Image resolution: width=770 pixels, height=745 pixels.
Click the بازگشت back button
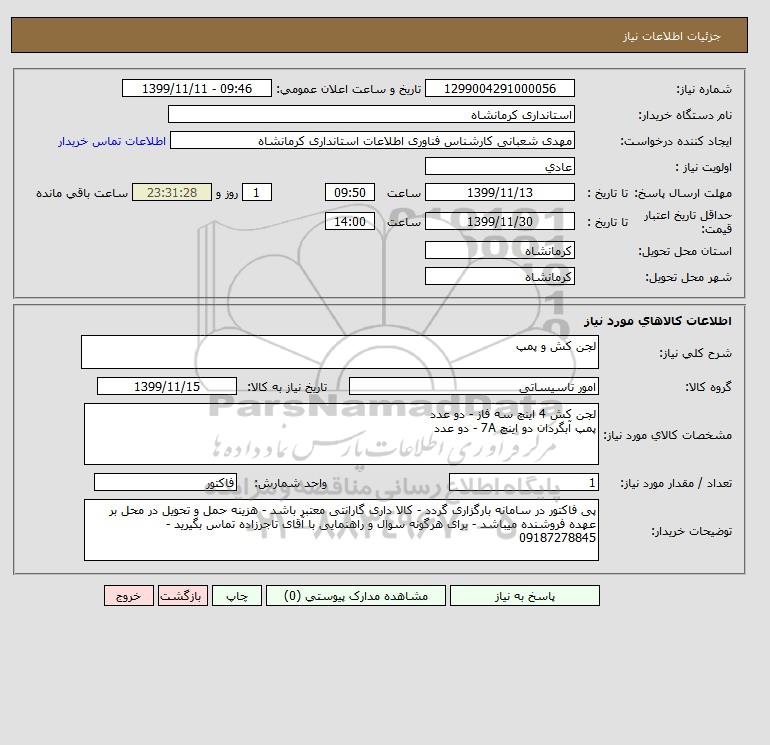point(183,595)
